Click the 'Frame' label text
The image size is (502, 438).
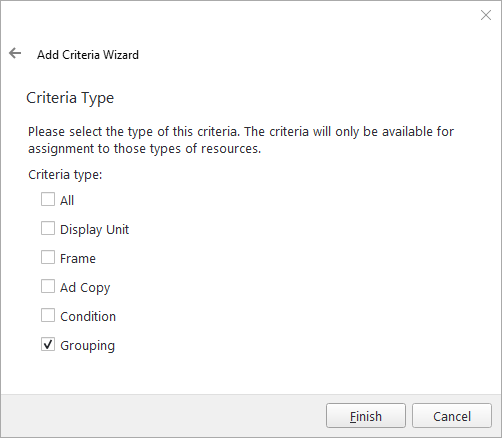pos(78,259)
